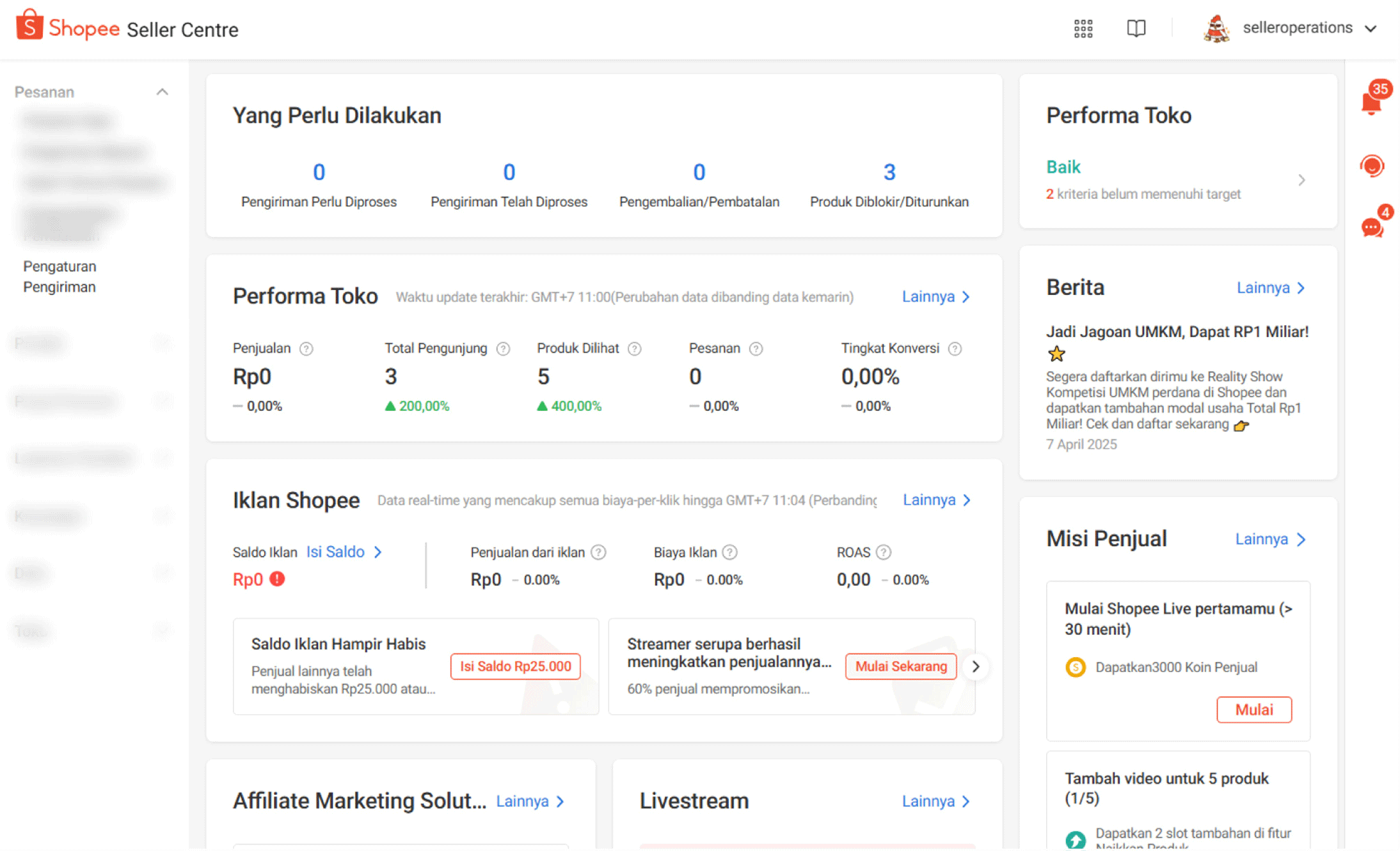1400x851 pixels.
Task: Open the apps grid icon
Action: pos(1083,28)
